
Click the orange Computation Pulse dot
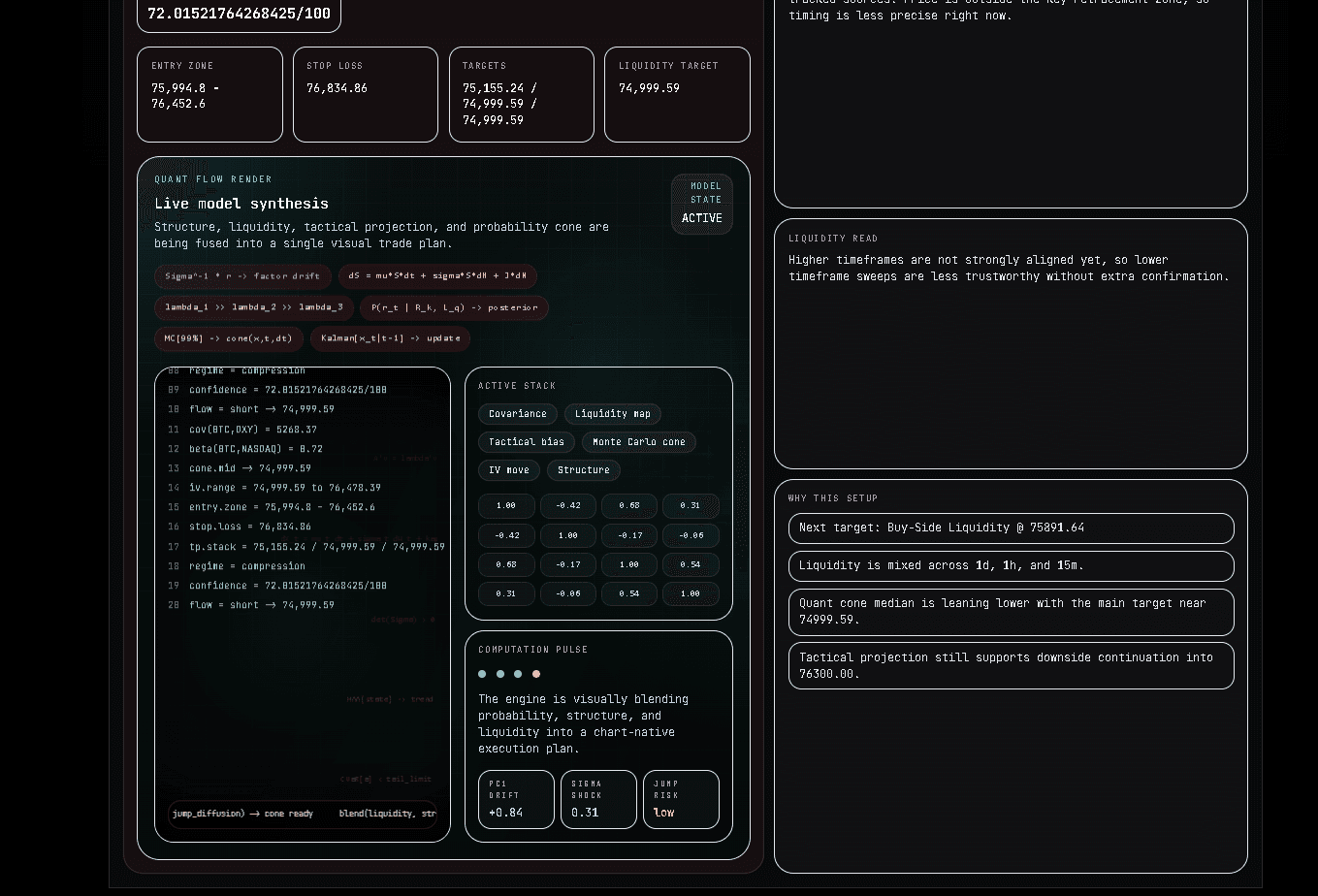pyautogui.click(x=536, y=674)
